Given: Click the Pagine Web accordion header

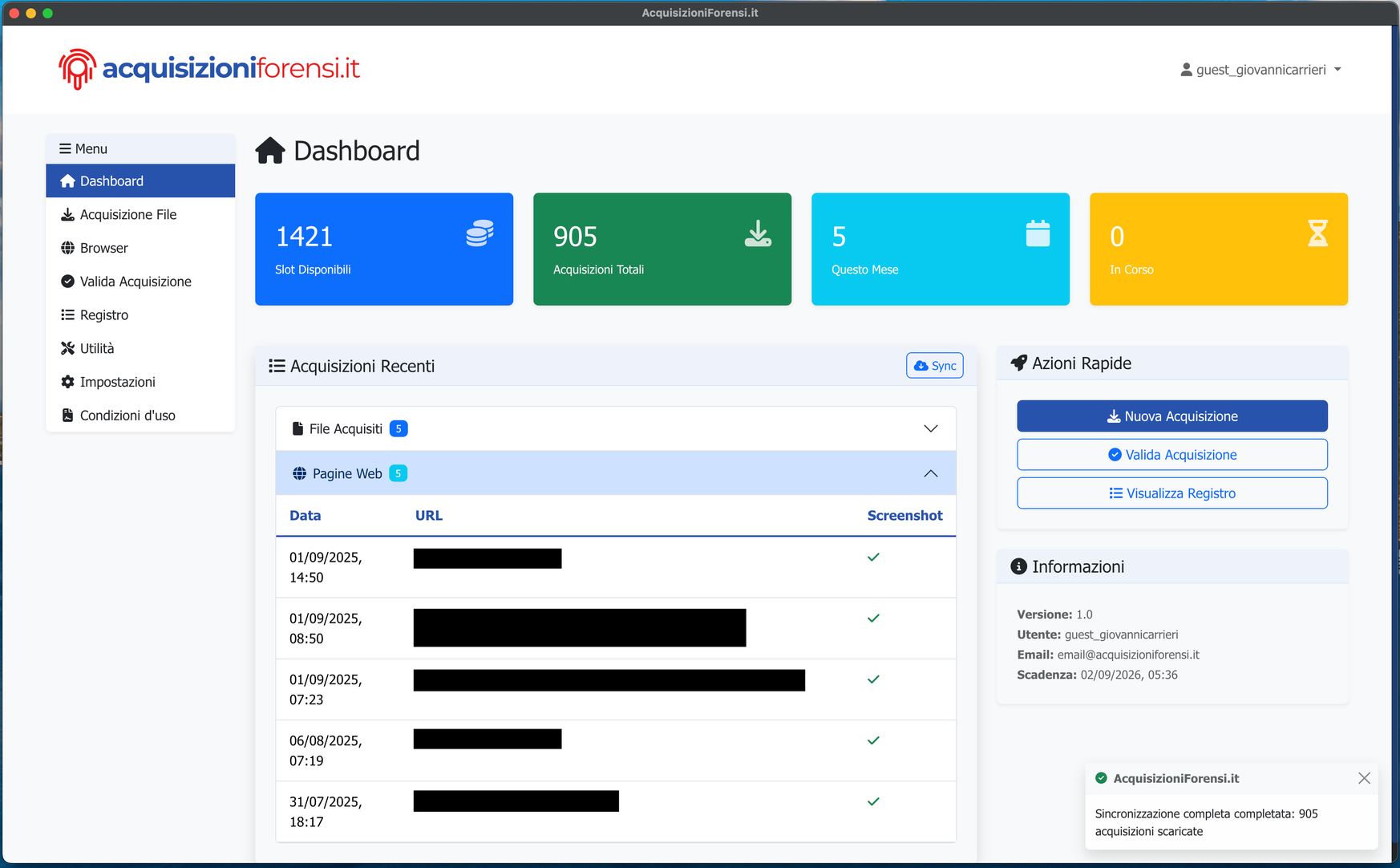Looking at the screenshot, I should [616, 473].
